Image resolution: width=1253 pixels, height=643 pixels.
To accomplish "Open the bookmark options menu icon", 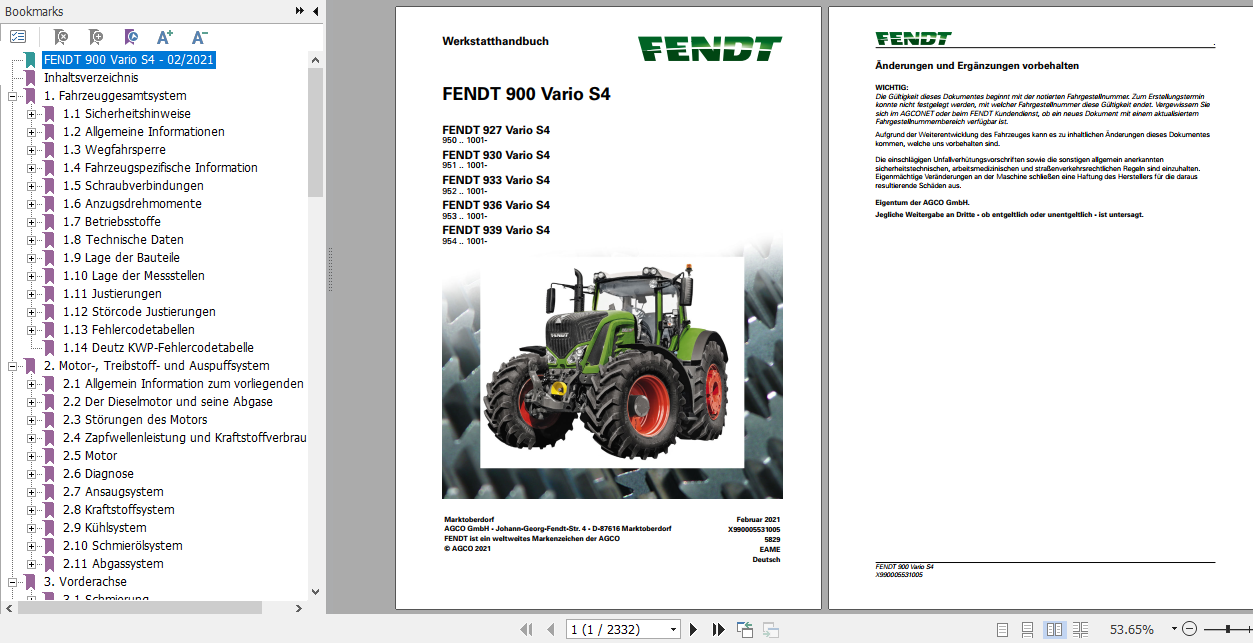I will point(18,37).
